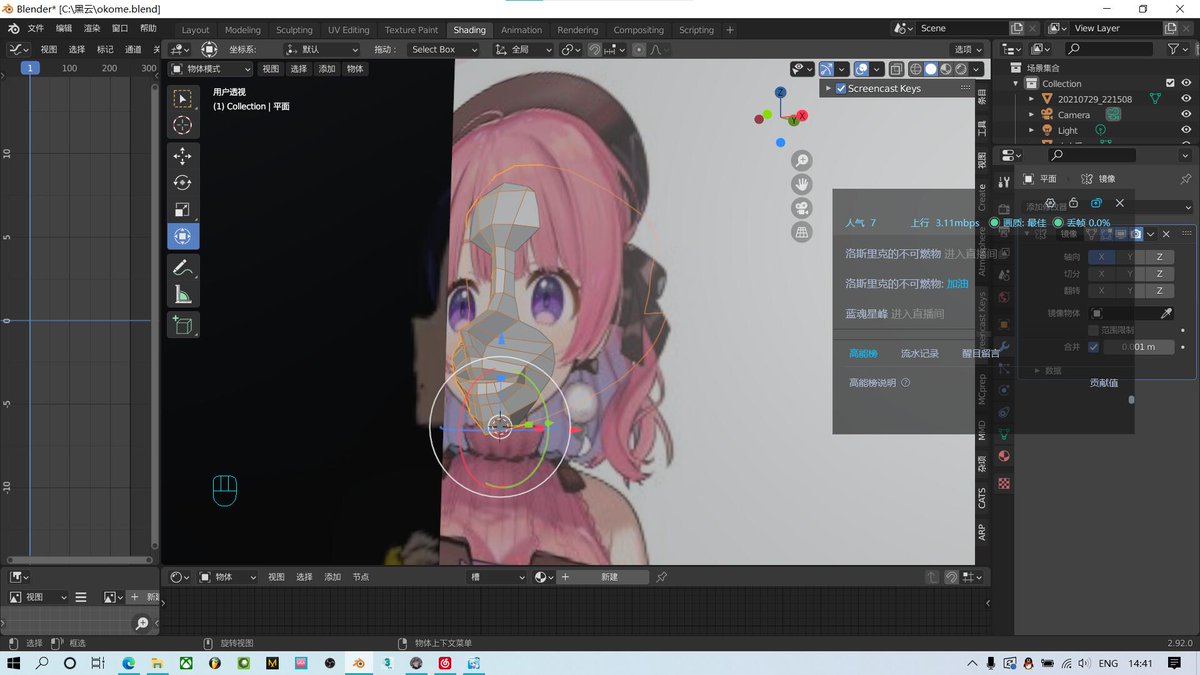Click the live stream overlay settings hexagon
Image resolution: width=1200 pixels, height=675 pixels.
coord(1050,203)
